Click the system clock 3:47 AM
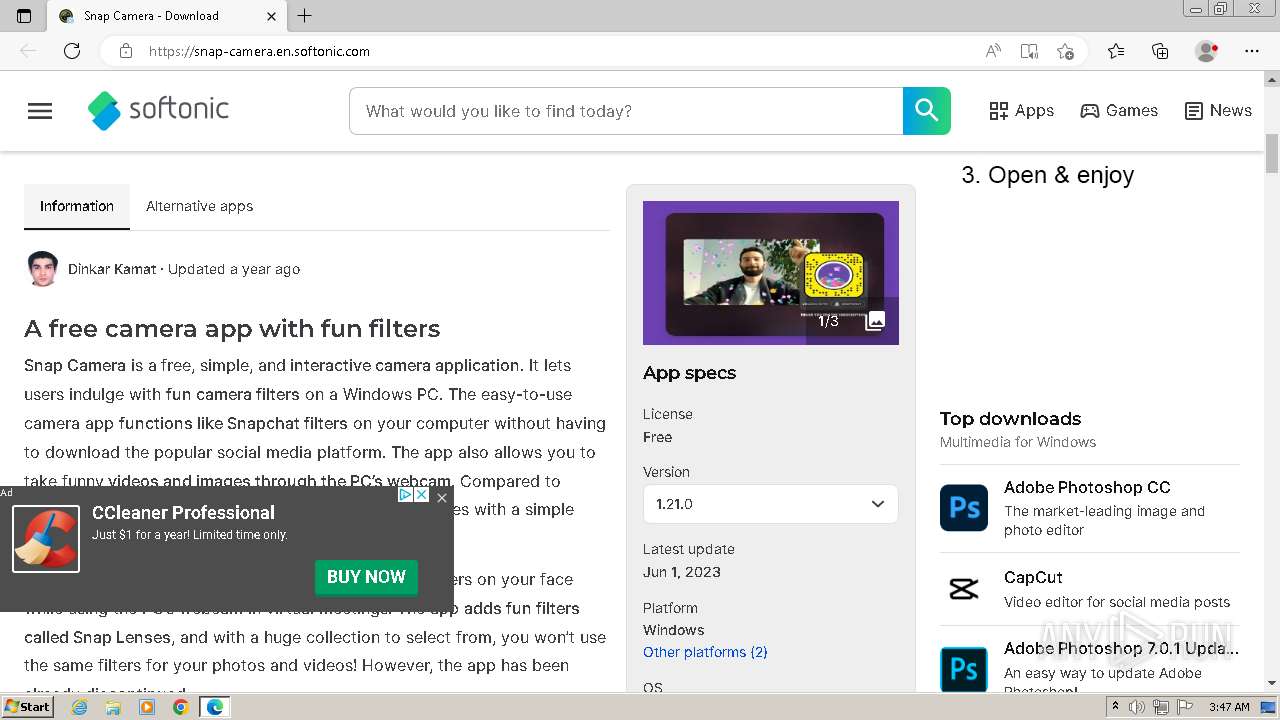Viewport: 1280px width, 720px height. pos(1229,707)
